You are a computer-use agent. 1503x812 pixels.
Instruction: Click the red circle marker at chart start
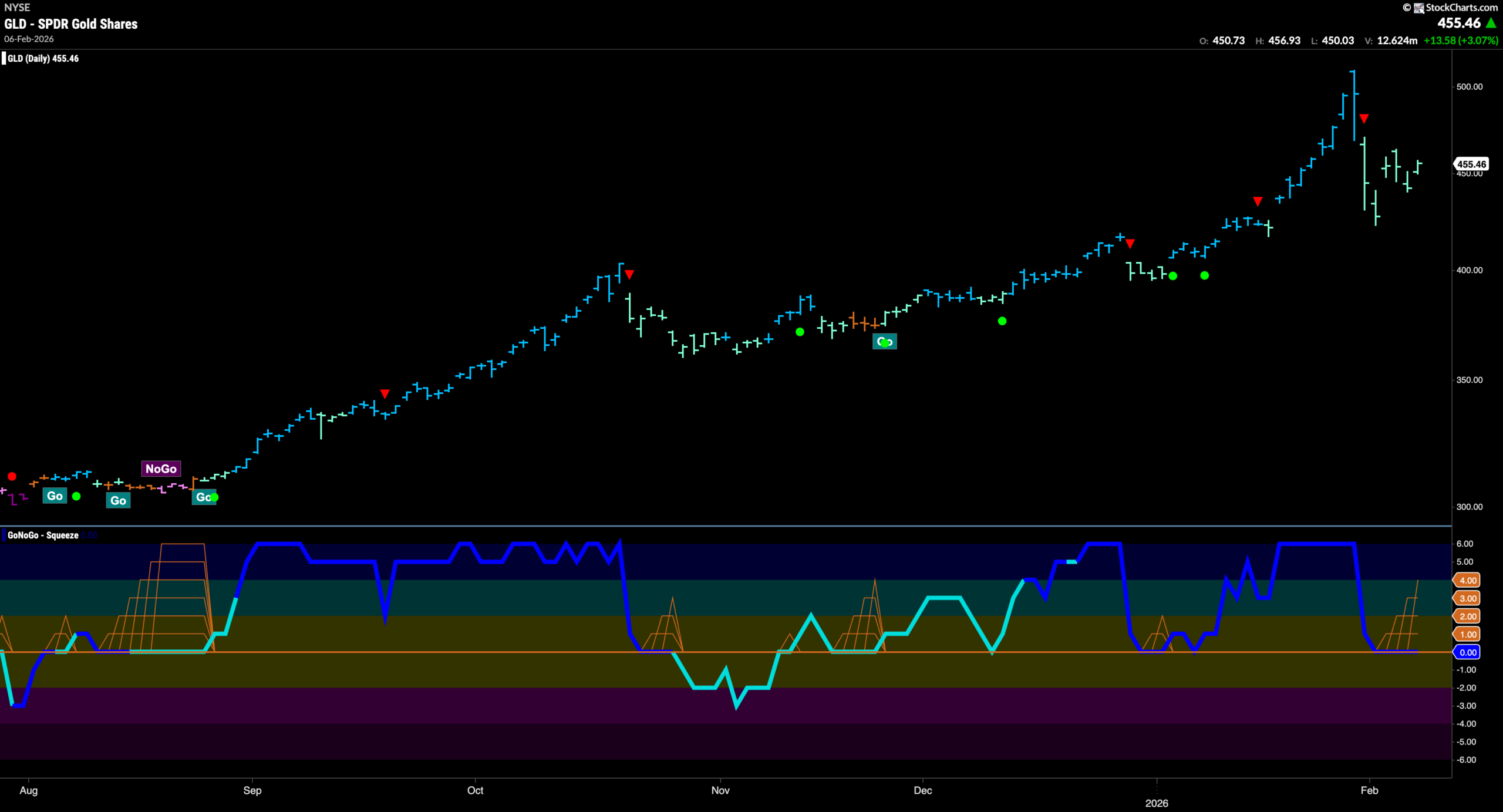click(12, 476)
